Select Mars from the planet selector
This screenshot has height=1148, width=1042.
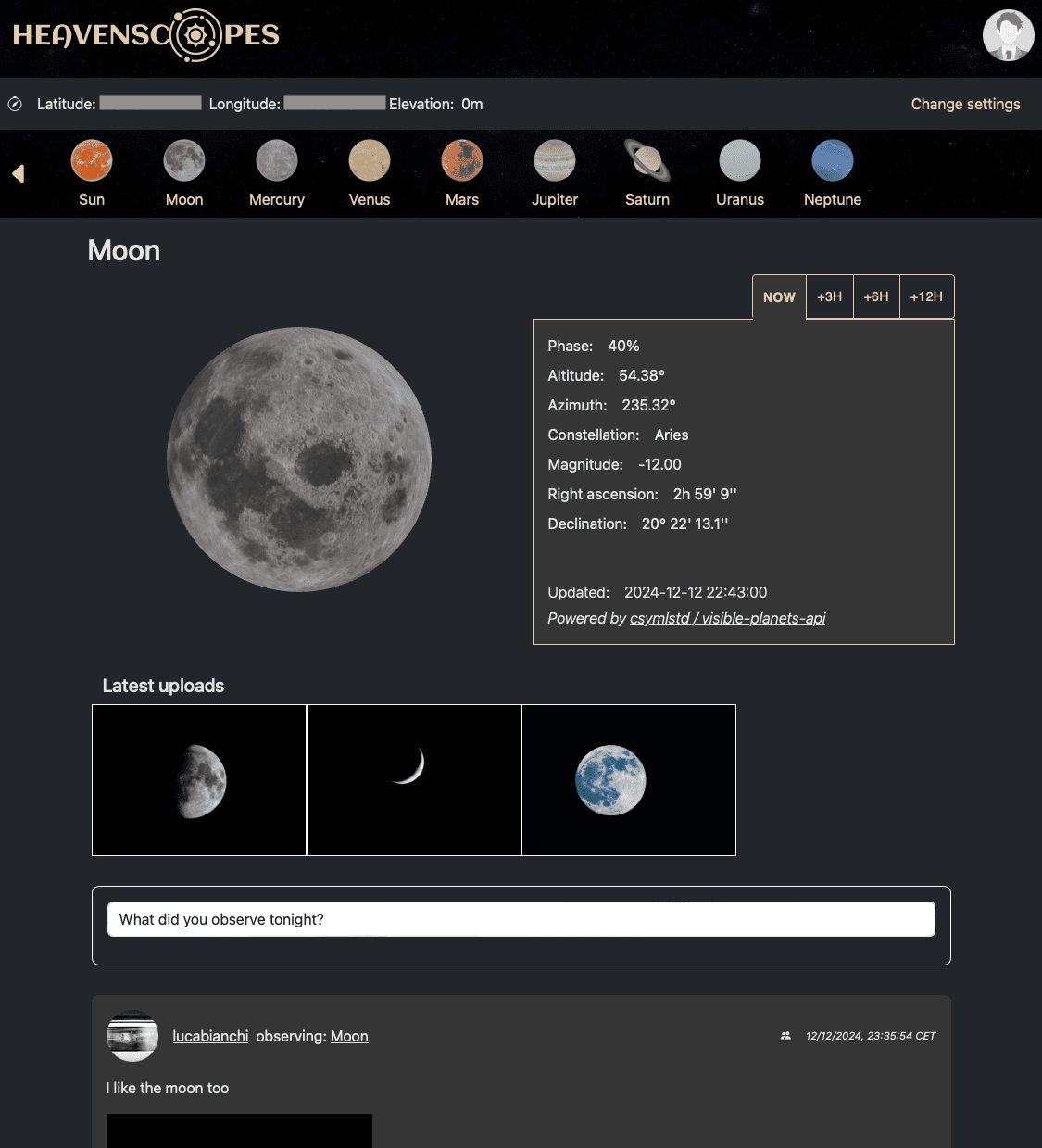461,172
